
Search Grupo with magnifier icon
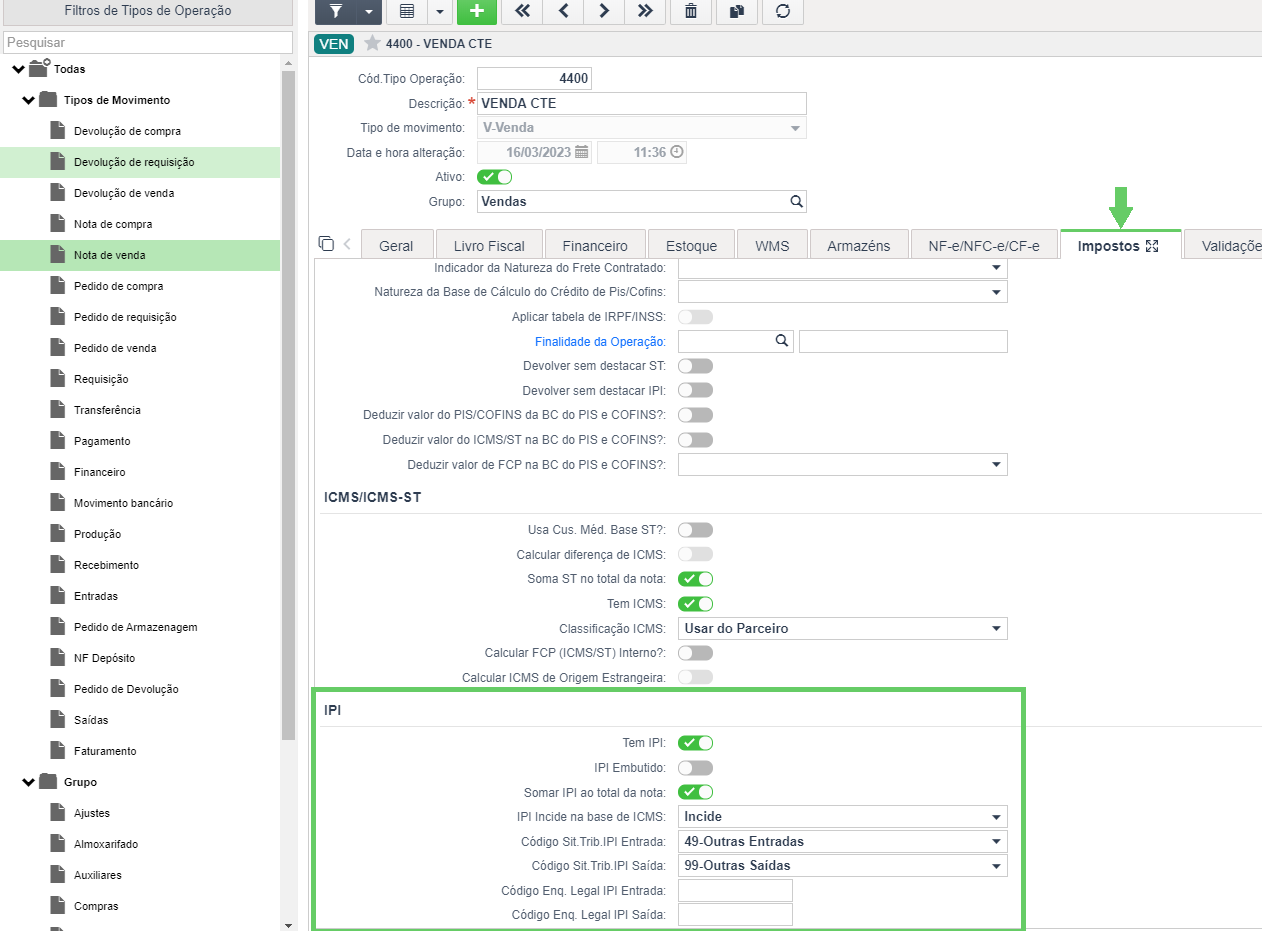click(x=796, y=201)
